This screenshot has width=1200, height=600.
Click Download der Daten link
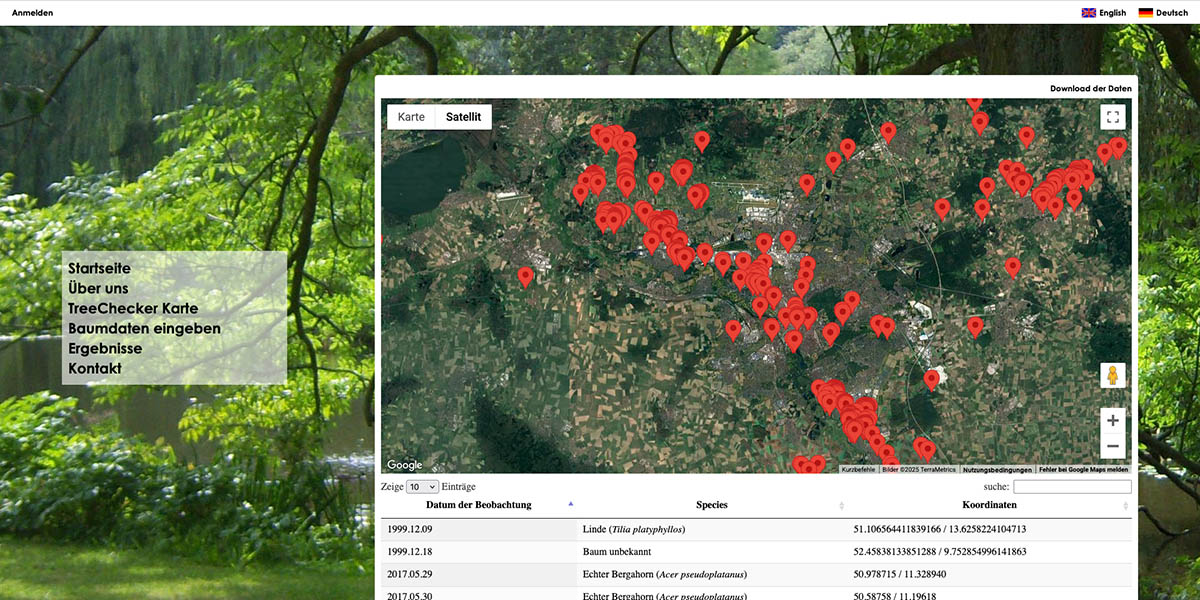[x=1091, y=88]
